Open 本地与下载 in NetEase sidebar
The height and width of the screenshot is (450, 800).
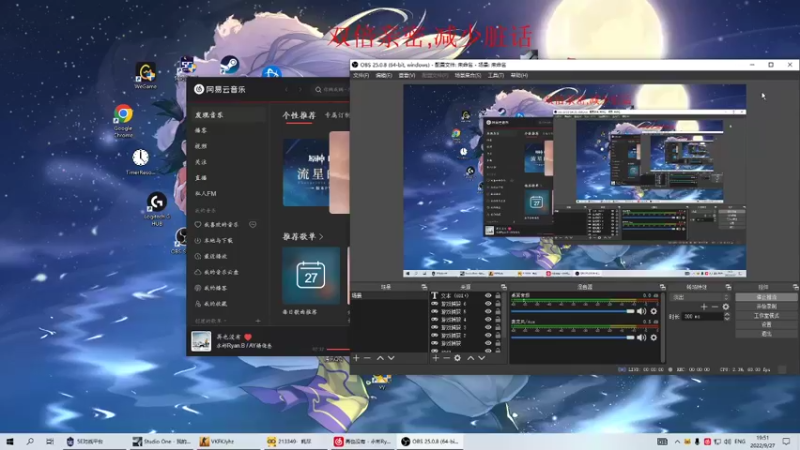click(214, 240)
